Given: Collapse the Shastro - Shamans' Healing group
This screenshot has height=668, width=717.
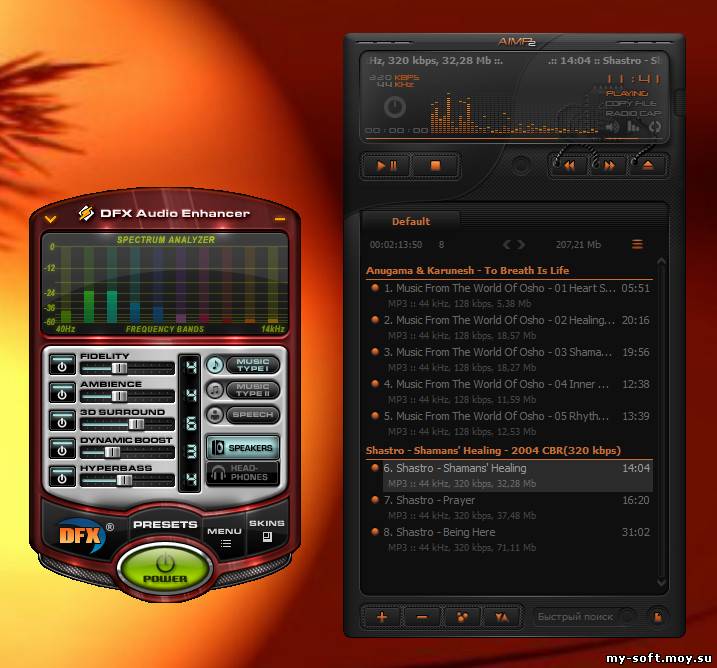Looking at the screenshot, I should (509, 451).
